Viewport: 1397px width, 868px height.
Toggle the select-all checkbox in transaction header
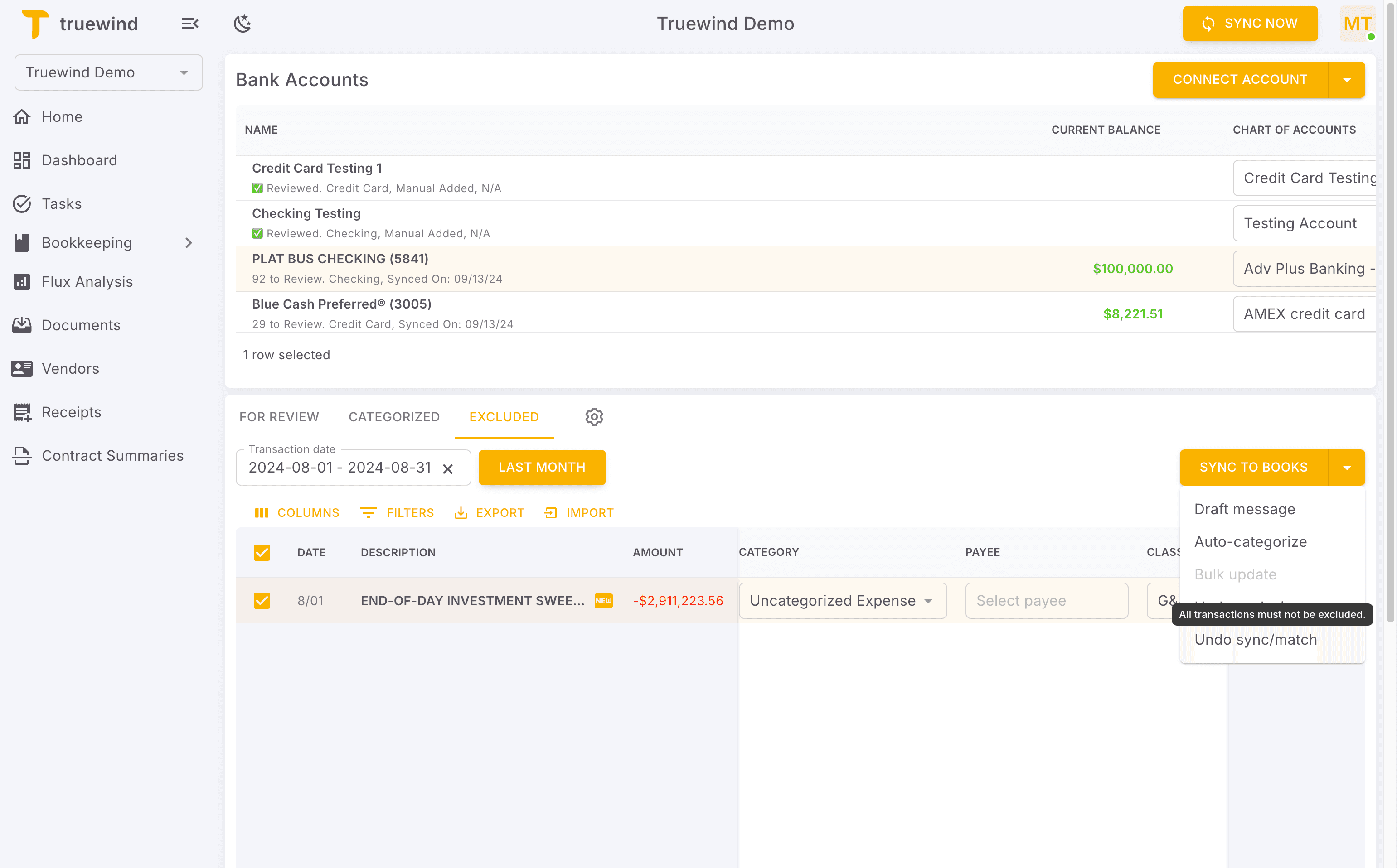point(262,552)
